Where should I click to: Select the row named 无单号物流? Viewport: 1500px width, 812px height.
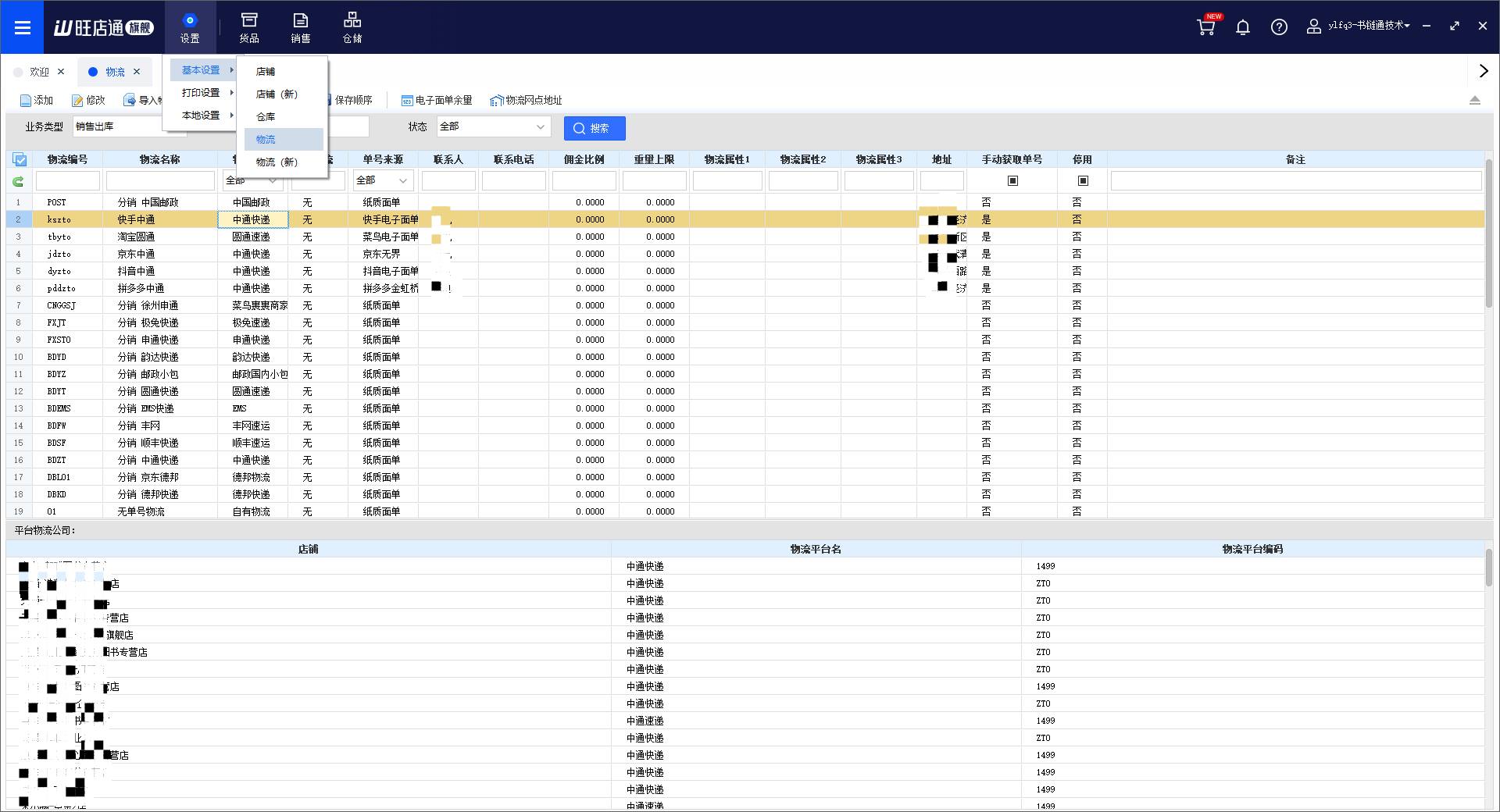pyautogui.click(x=745, y=511)
